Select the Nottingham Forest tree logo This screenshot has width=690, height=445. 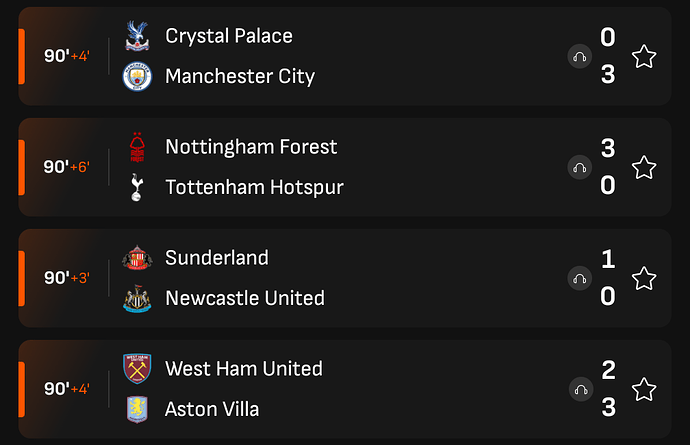135,147
